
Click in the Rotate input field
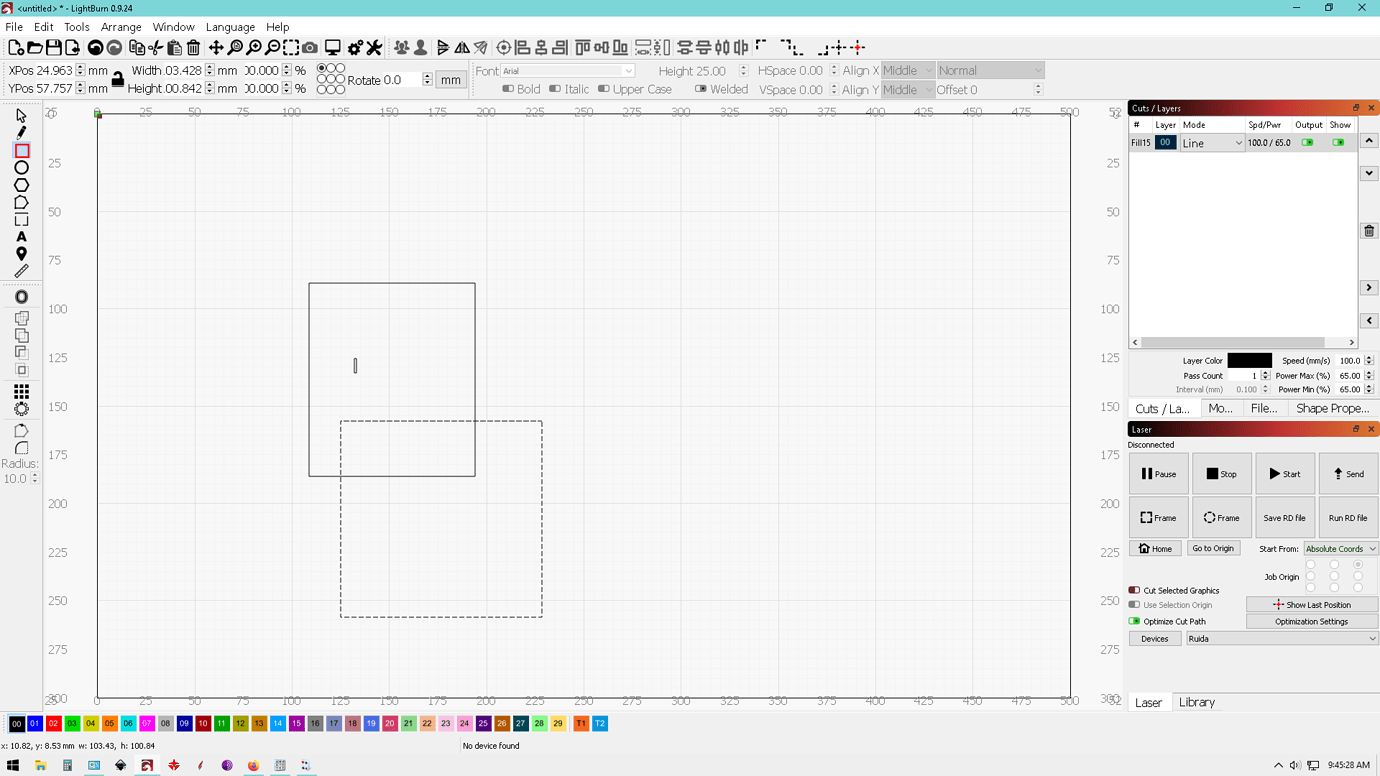click(x=400, y=79)
